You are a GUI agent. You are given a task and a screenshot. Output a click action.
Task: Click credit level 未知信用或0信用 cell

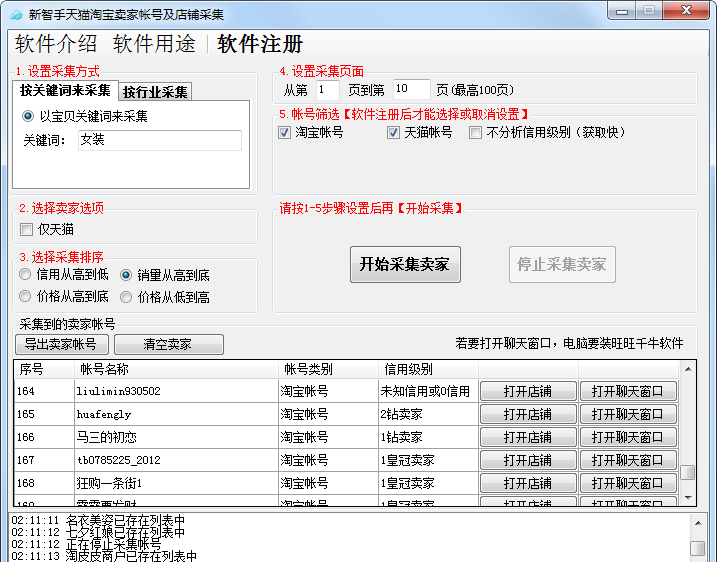click(x=428, y=391)
